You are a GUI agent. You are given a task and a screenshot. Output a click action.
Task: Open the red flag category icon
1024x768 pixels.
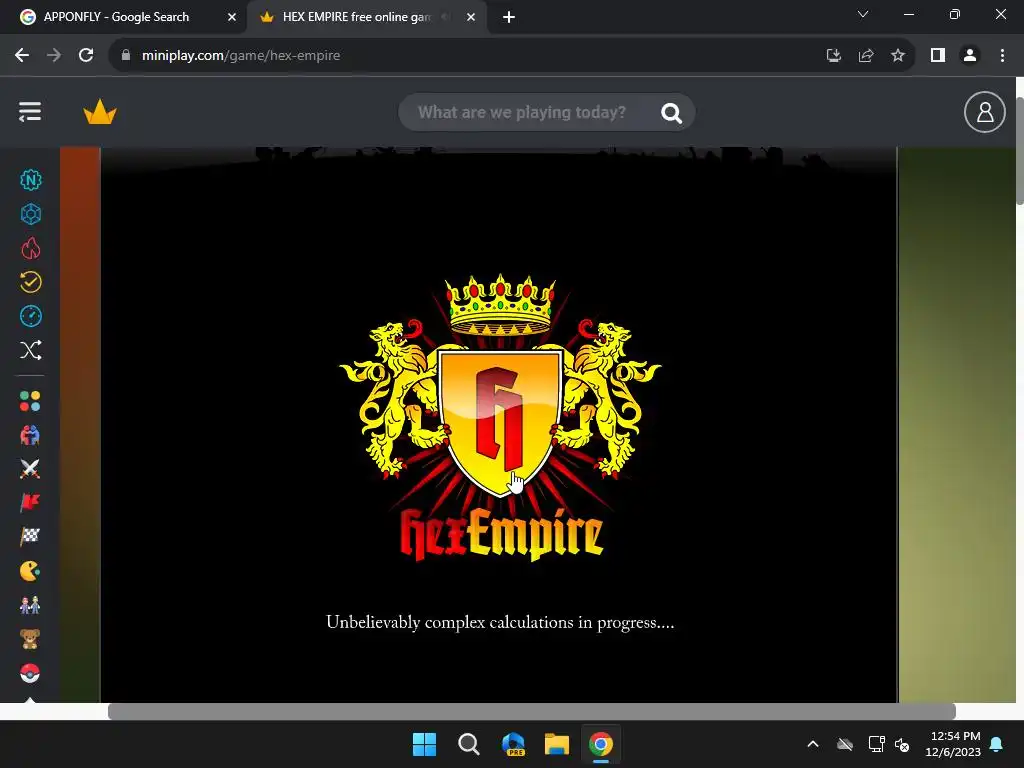coord(30,503)
